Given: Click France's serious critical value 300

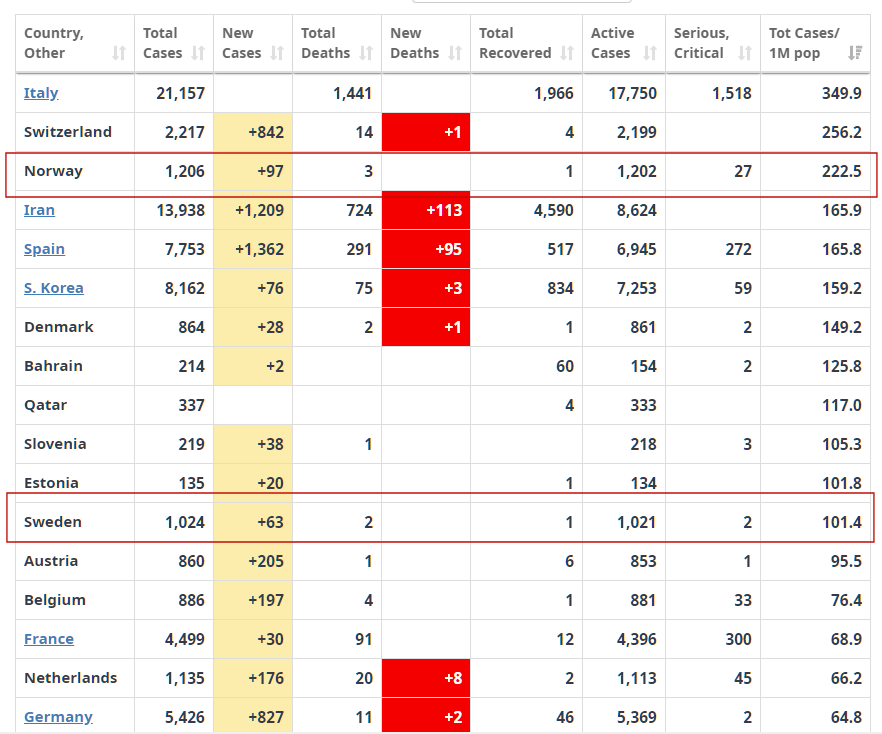Looking at the screenshot, I should tap(739, 639).
